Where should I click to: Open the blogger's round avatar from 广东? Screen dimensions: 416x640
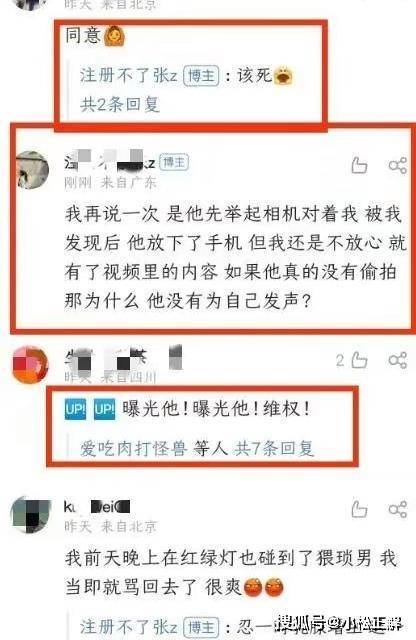(31, 170)
